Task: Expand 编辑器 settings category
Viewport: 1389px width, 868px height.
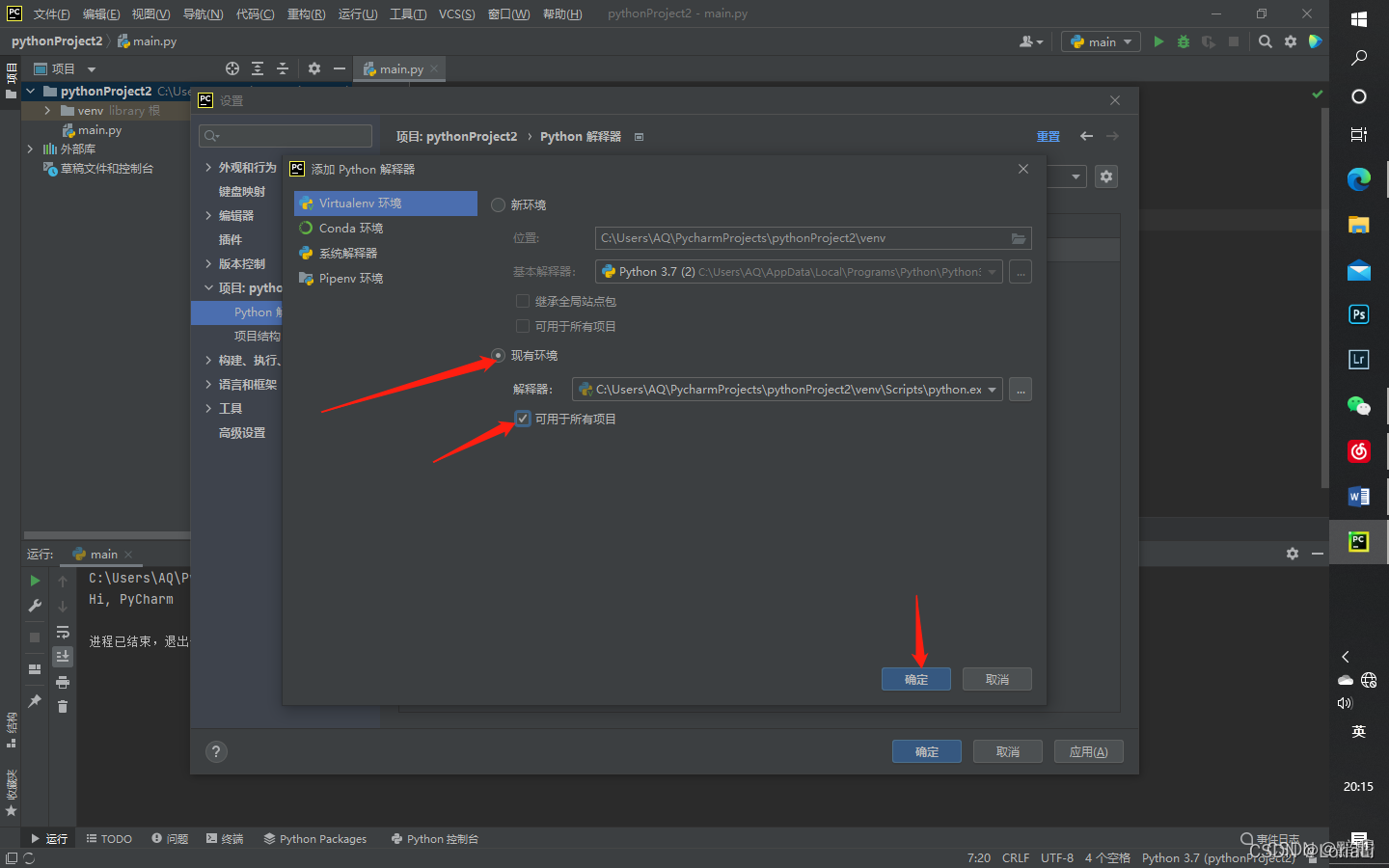Action: point(208,216)
